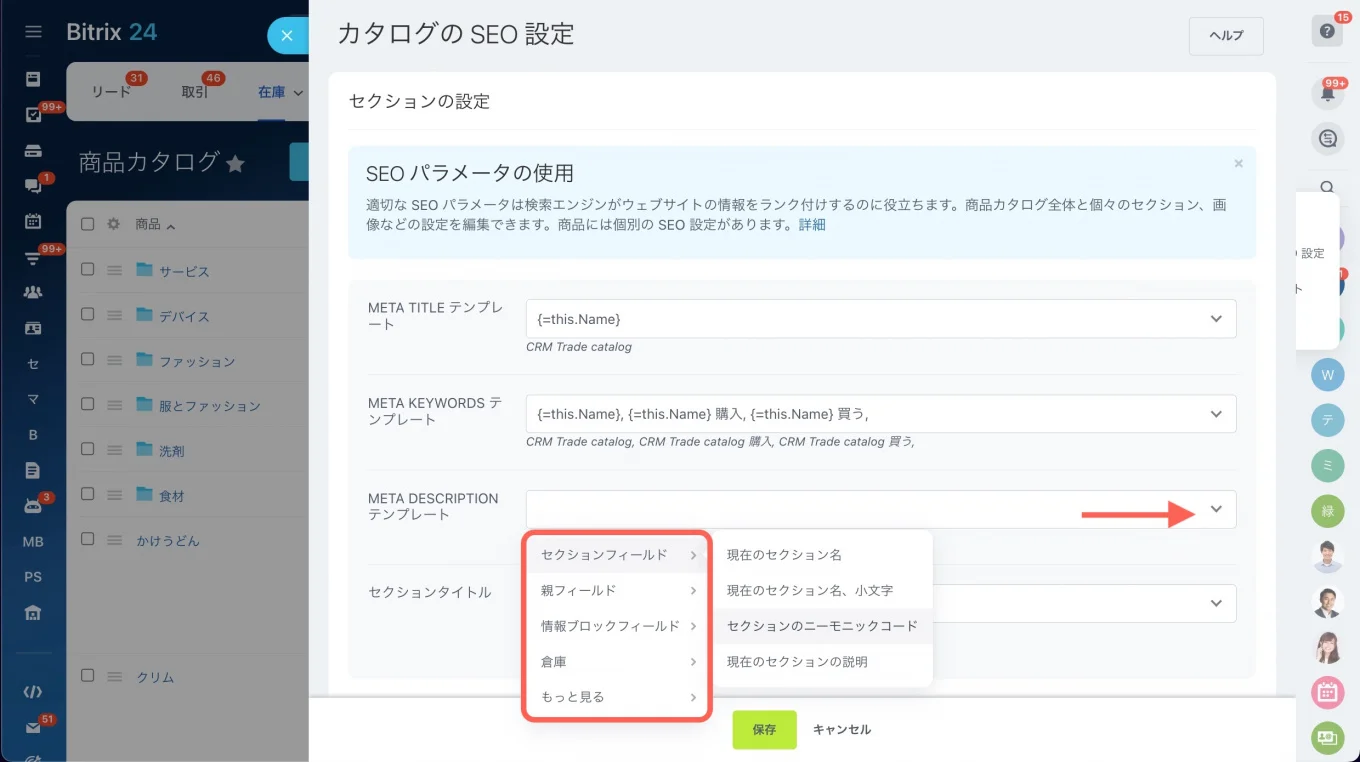Open the CRM funnel icon showing 99+ badge

click(x=33, y=258)
